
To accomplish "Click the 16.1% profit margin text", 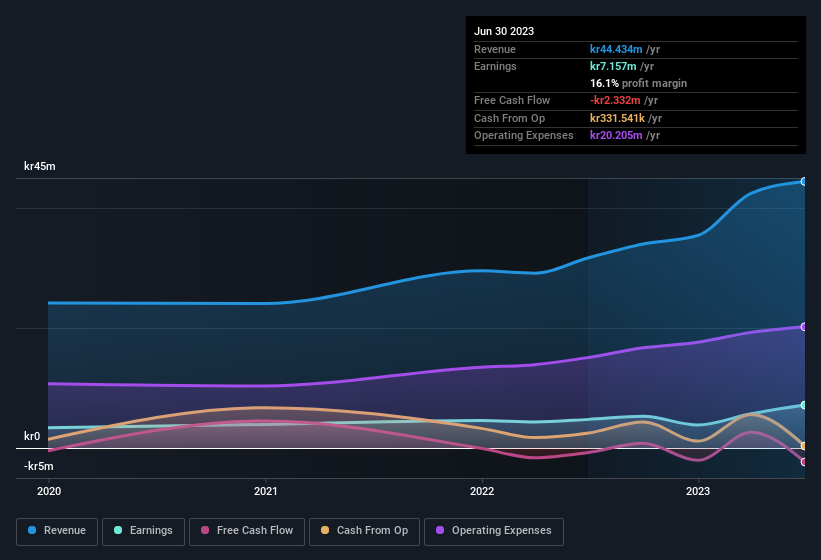I will coord(638,83).
